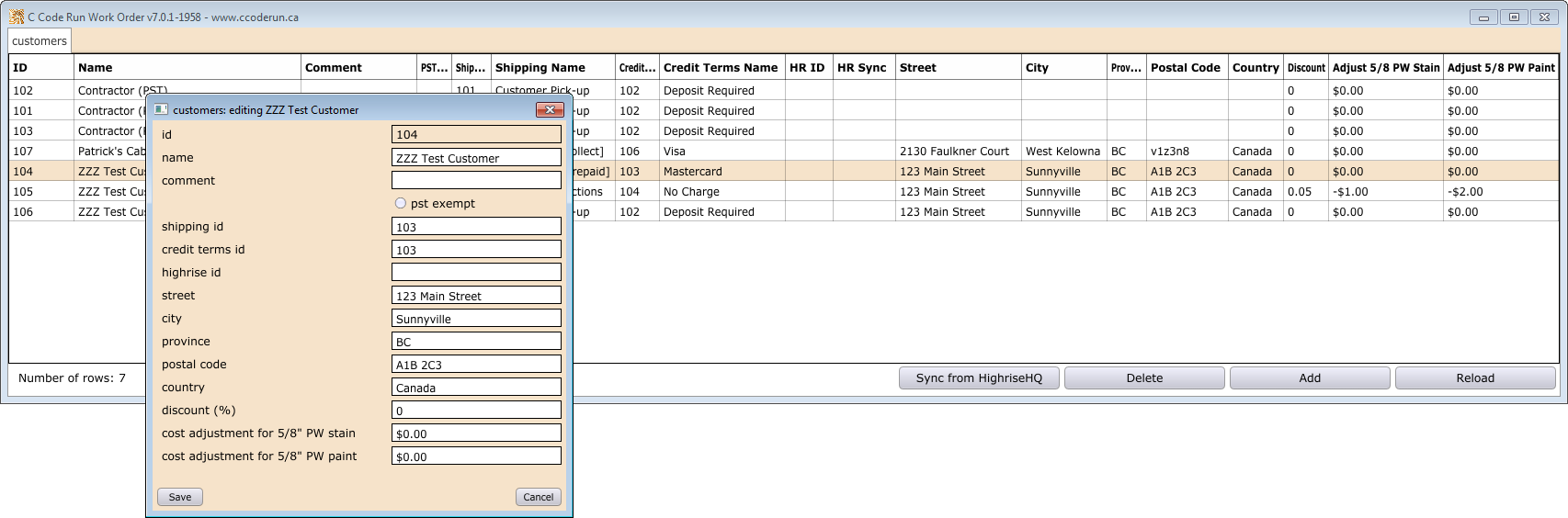This screenshot has height=518, width=1568.
Task: Enable the pst exempt radio option
Action: (x=401, y=203)
